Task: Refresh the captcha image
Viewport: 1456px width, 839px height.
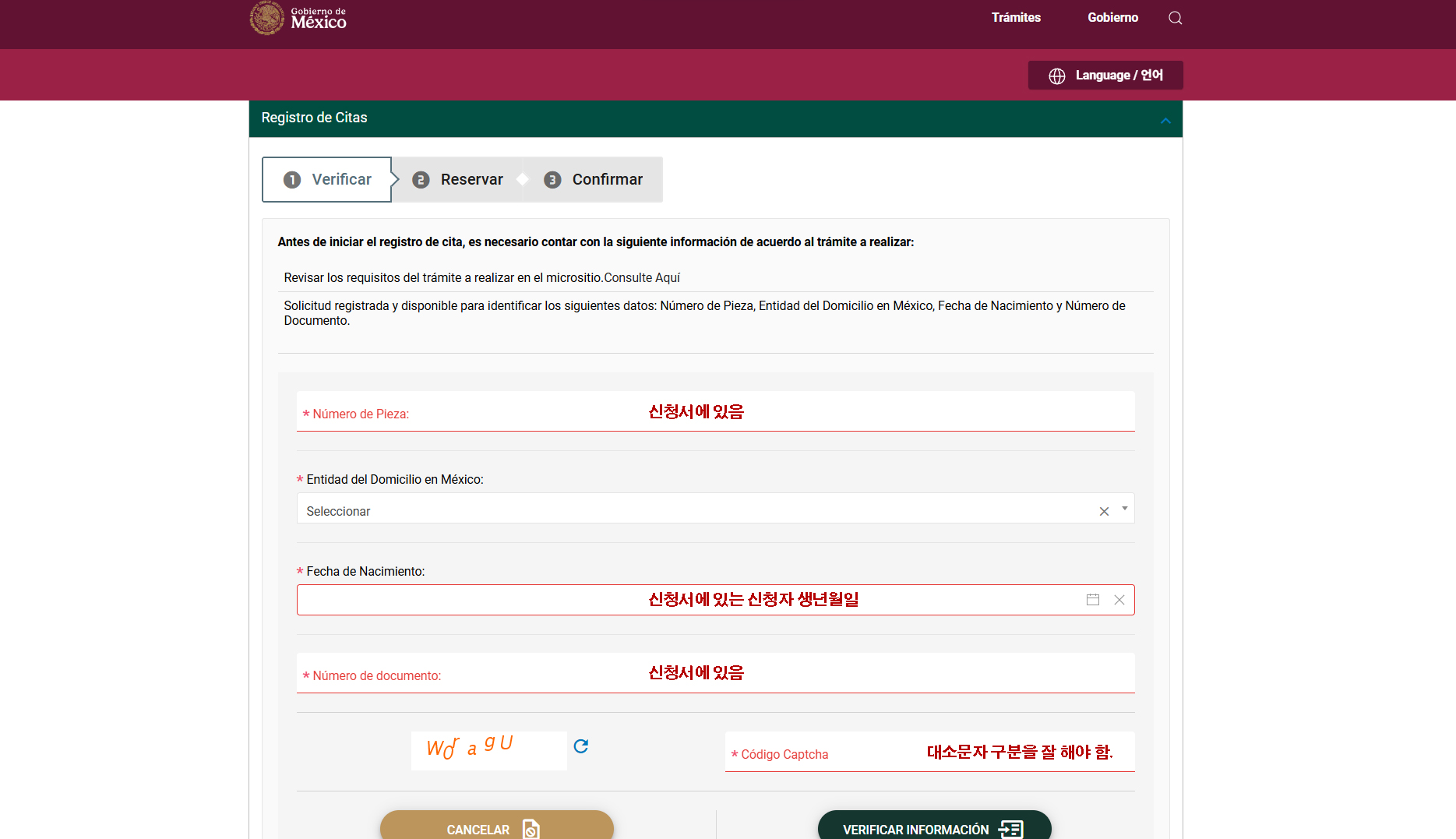Action: (580, 746)
